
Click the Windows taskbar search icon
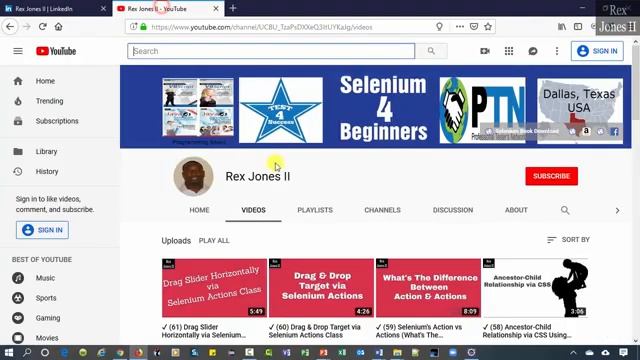click(27, 353)
